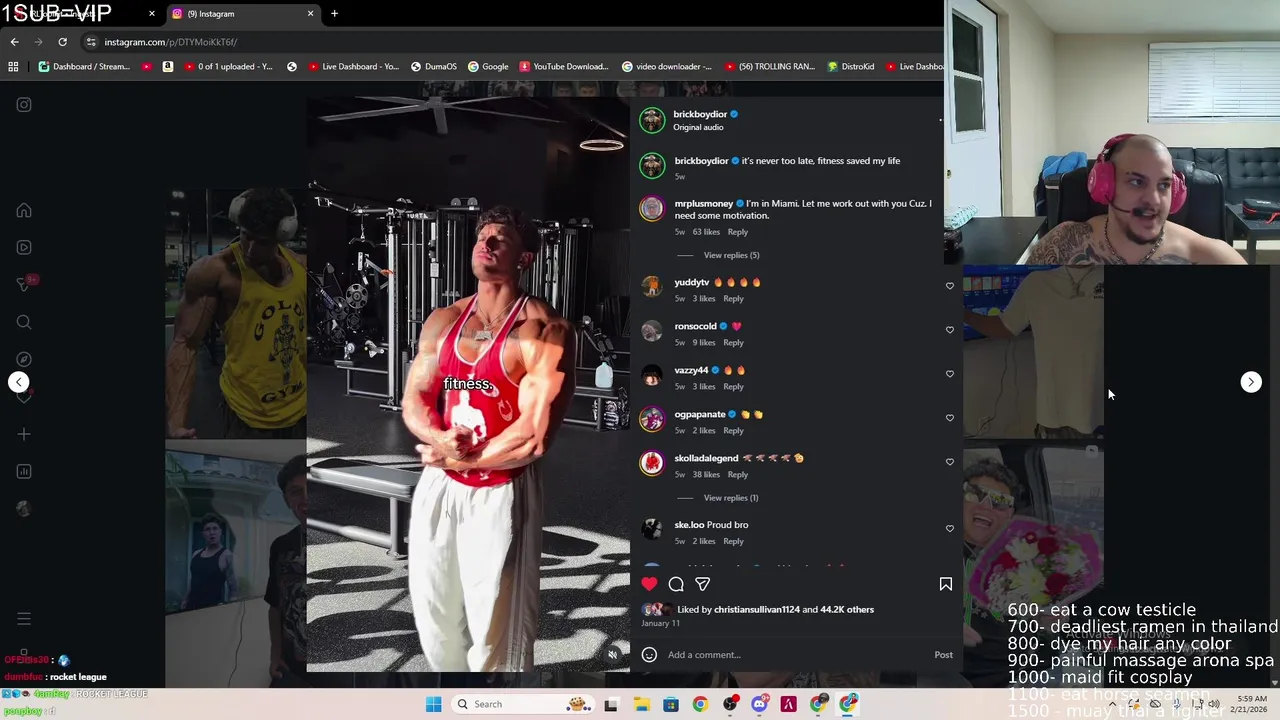Viewport: 1280px width, 720px height.
Task: Close the Instagram tab
Action: (310, 14)
